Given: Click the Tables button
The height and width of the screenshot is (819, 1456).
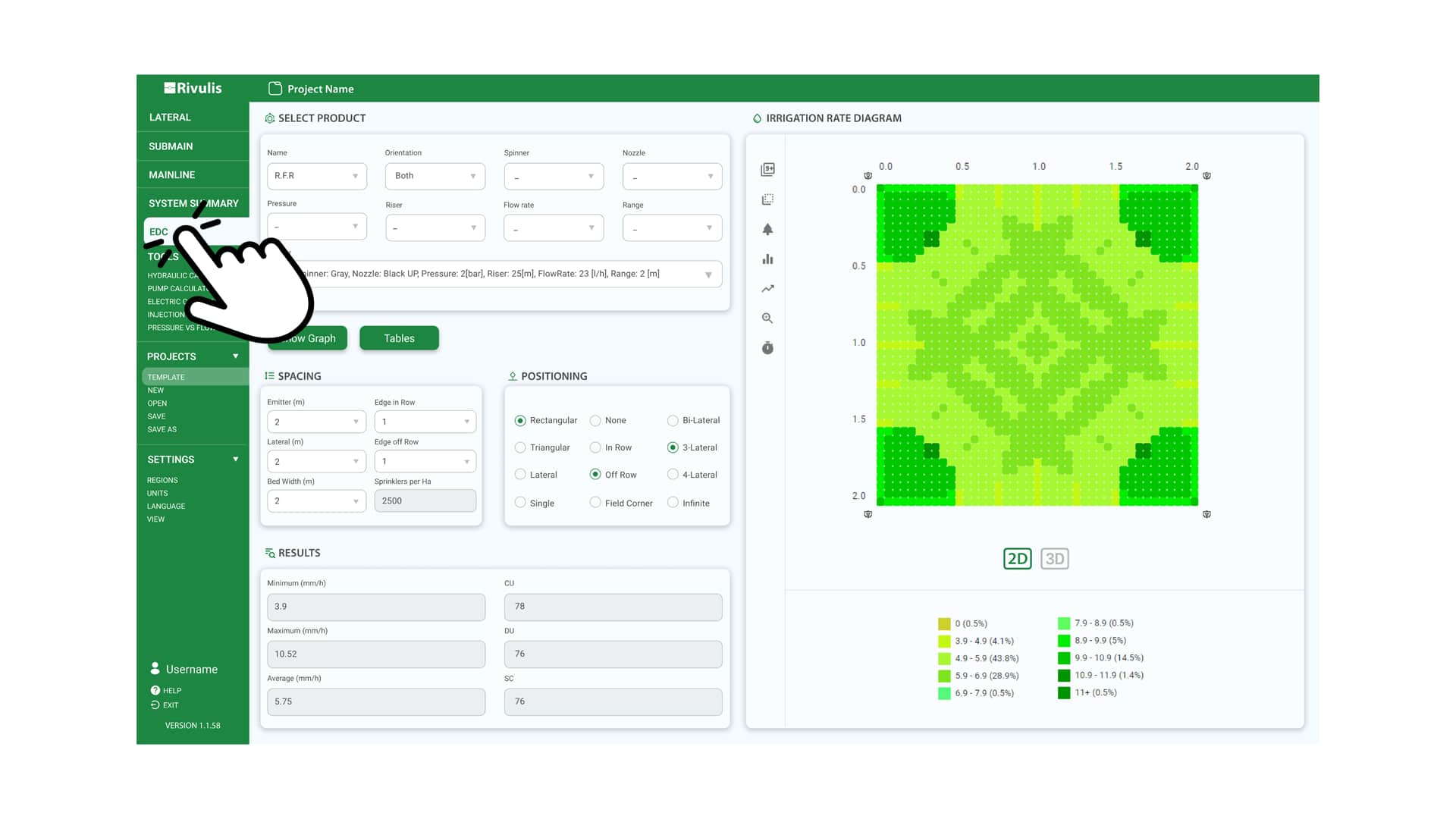Looking at the screenshot, I should pos(399,338).
